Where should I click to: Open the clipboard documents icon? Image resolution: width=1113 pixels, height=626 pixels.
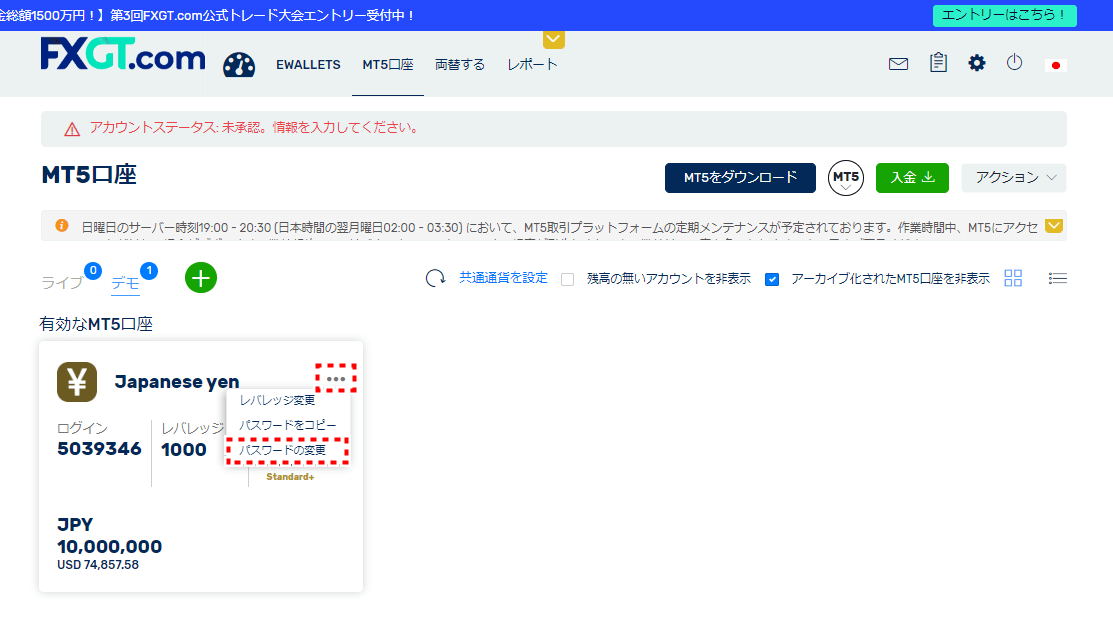938,62
